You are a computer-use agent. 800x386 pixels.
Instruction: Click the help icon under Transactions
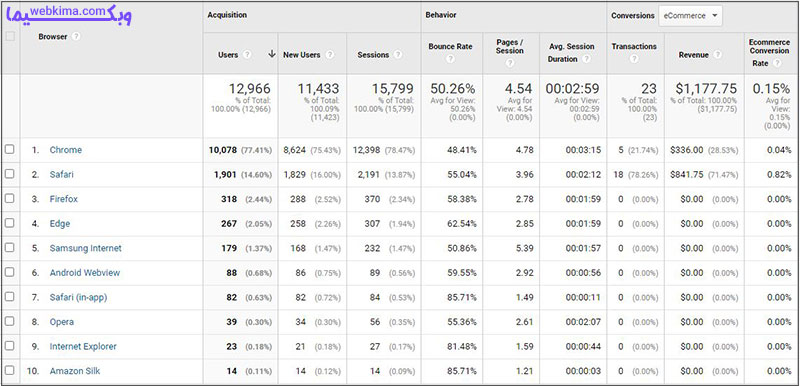(634, 59)
